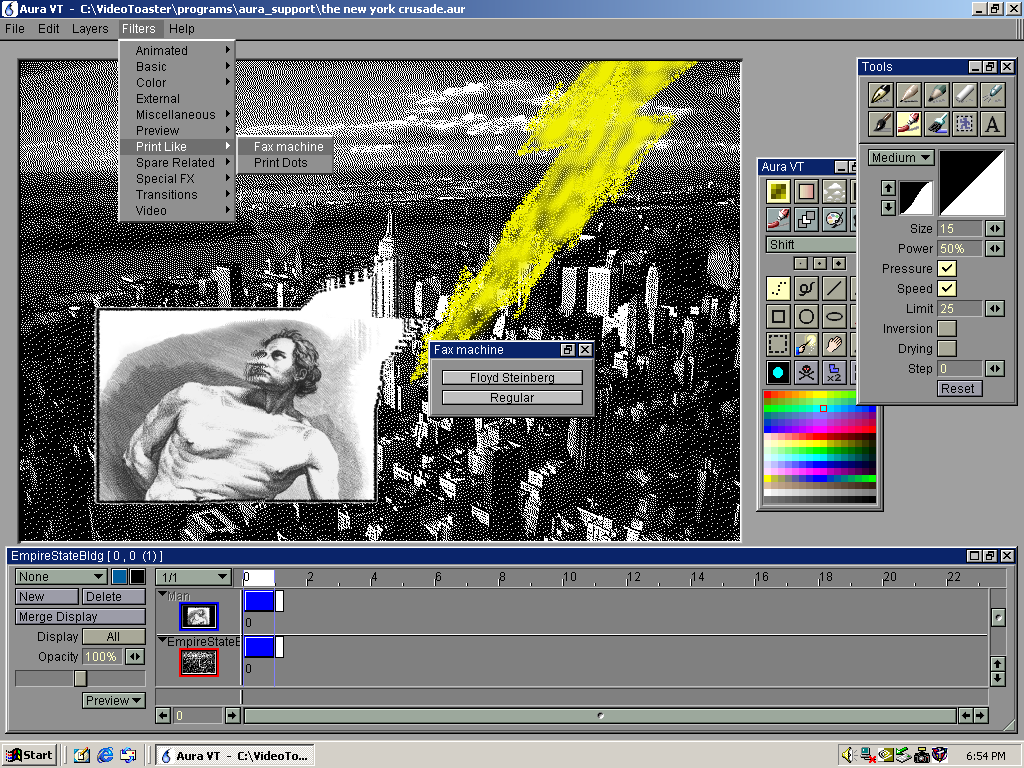Open the 1/1 timeline scale dropdown
Image resolution: width=1024 pixels, height=768 pixels.
(x=193, y=577)
